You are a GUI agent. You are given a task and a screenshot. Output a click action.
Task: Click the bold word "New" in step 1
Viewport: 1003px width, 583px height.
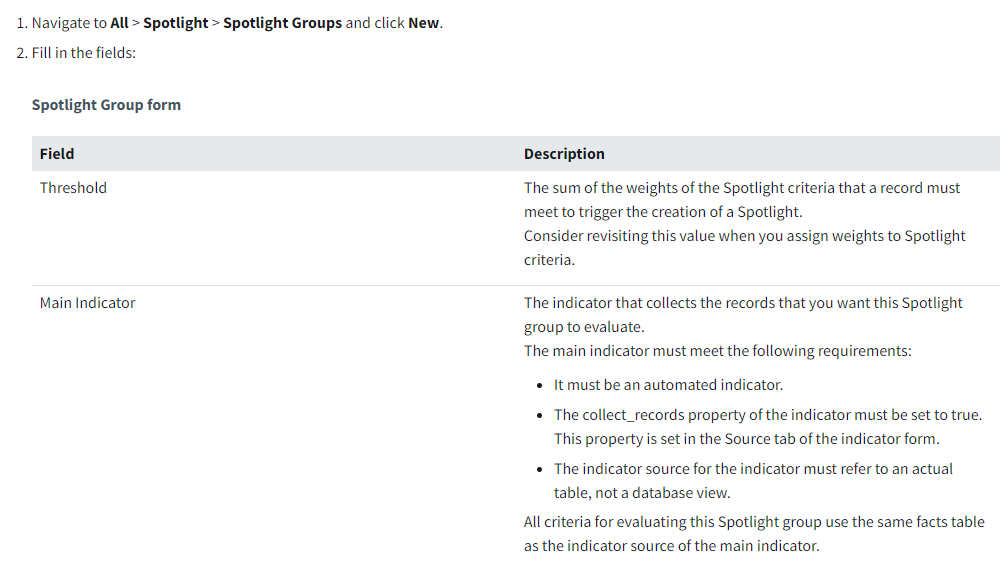pyautogui.click(x=423, y=23)
